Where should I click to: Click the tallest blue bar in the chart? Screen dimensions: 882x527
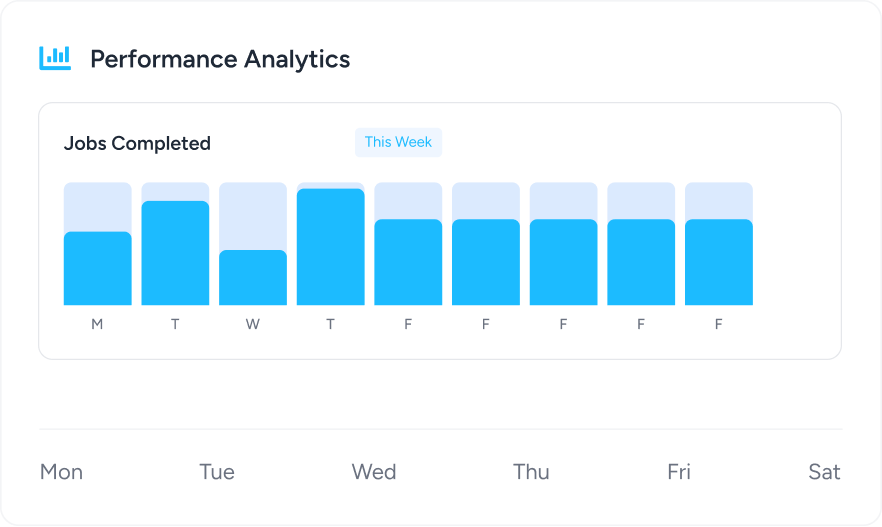click(x=331, y=246)
